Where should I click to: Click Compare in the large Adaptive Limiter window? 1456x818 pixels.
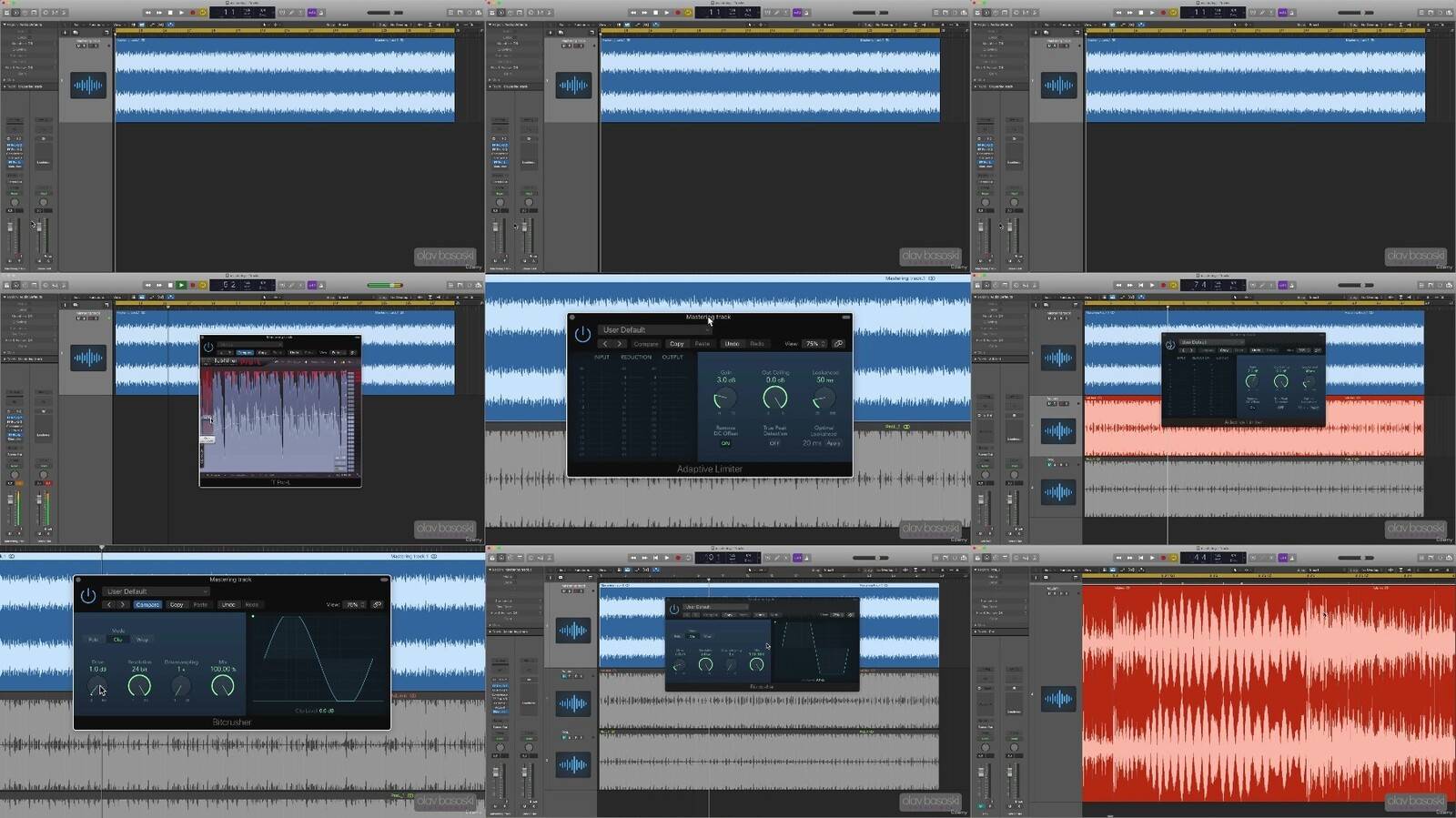click(x=646, y=344)
